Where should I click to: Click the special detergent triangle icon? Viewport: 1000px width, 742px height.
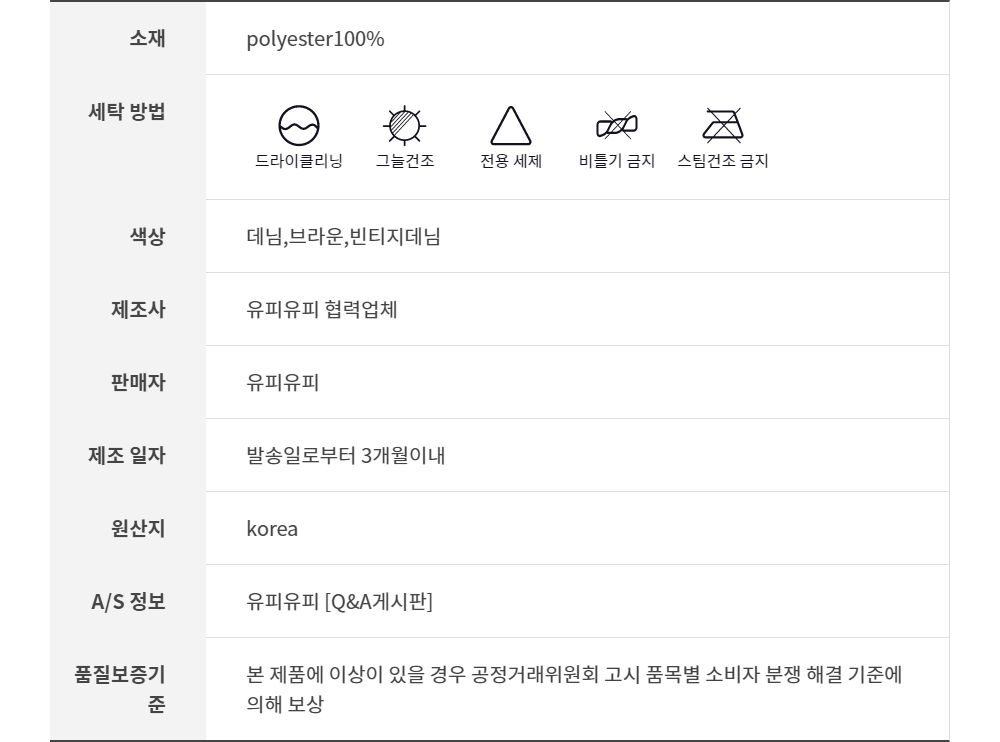pyautogui.click(x=510, y=126)
